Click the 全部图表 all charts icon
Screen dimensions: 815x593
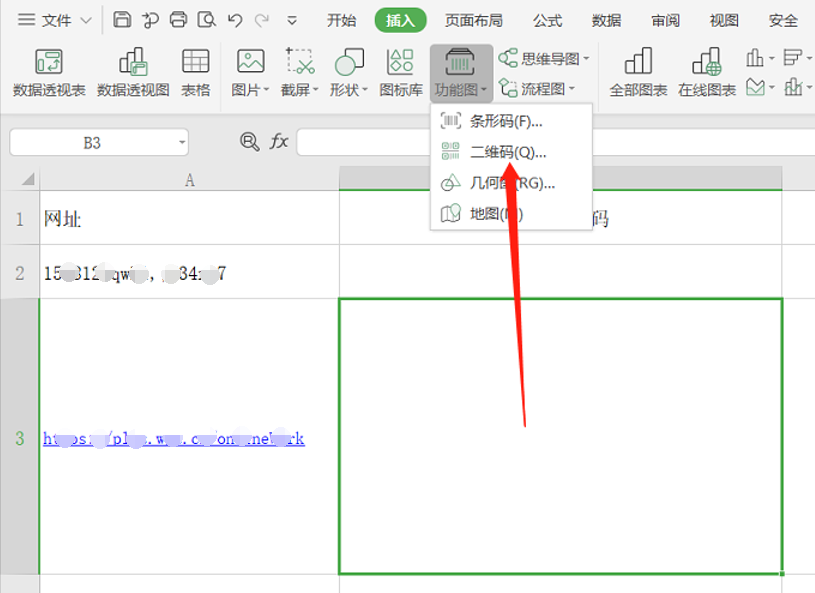638,72
